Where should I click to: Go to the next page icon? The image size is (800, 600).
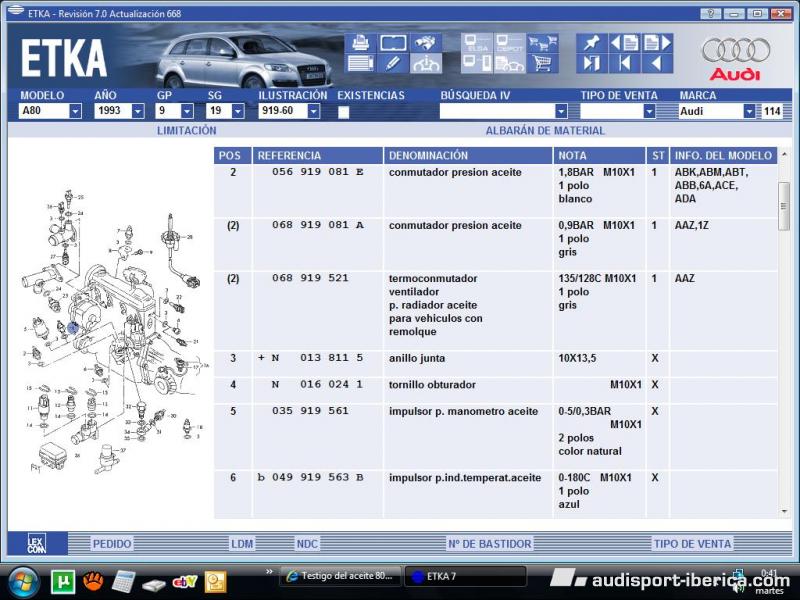tap(657, 43)
